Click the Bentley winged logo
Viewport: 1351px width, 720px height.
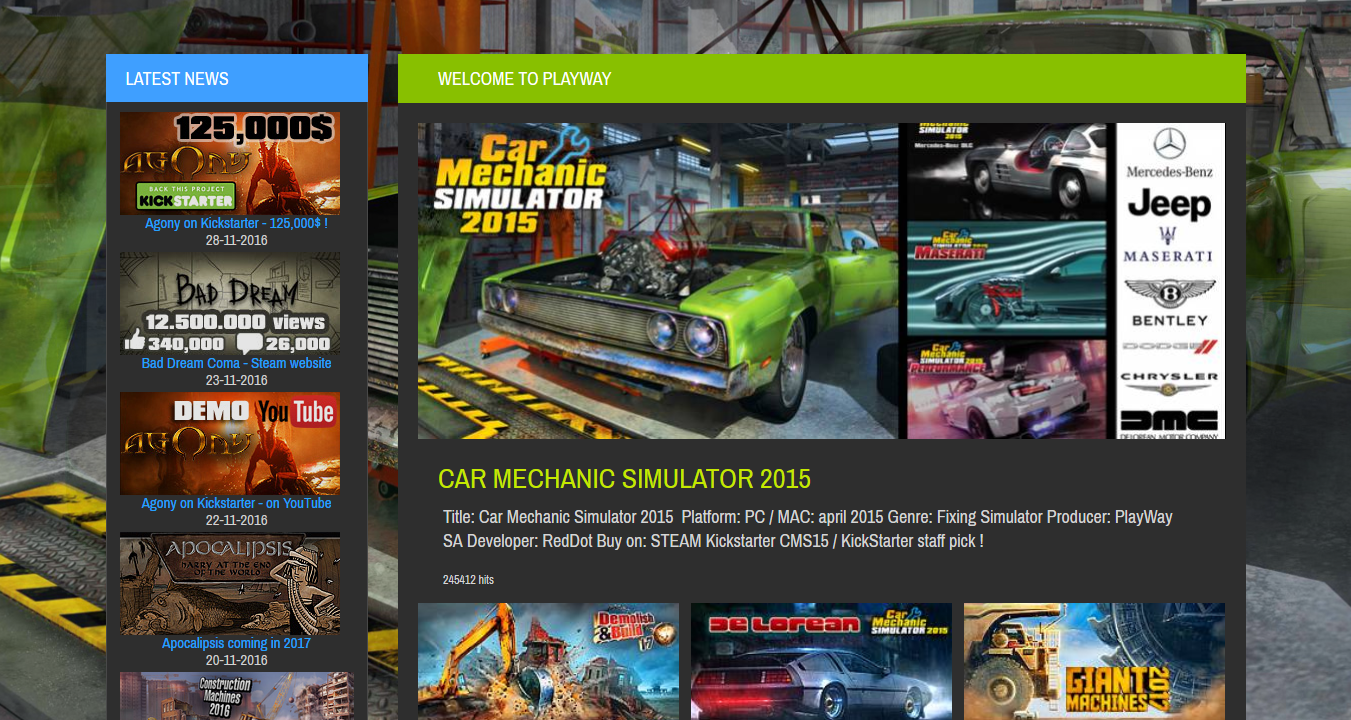click(x=1169, y=302)
